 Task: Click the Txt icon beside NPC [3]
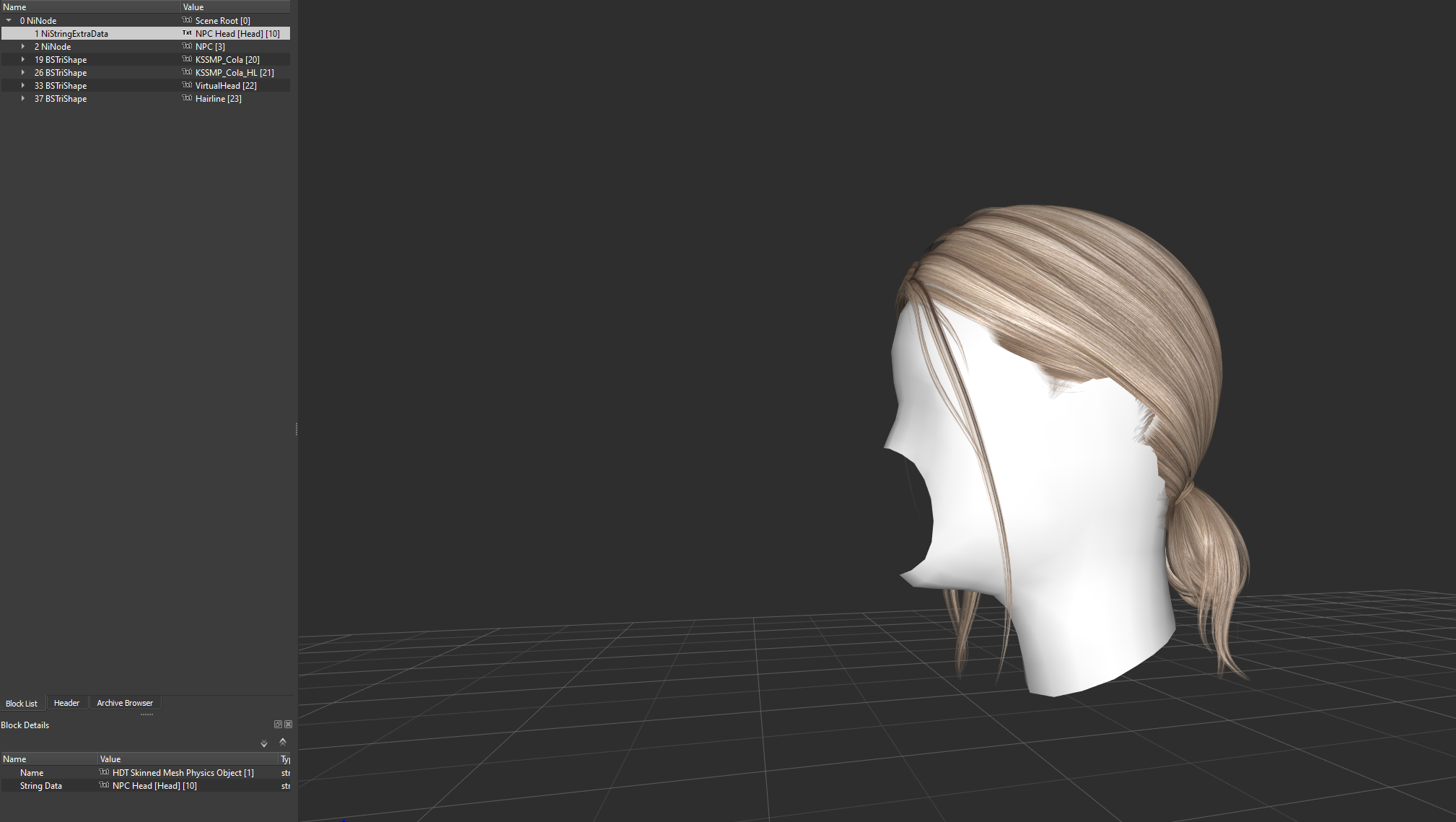pos(187,46)
